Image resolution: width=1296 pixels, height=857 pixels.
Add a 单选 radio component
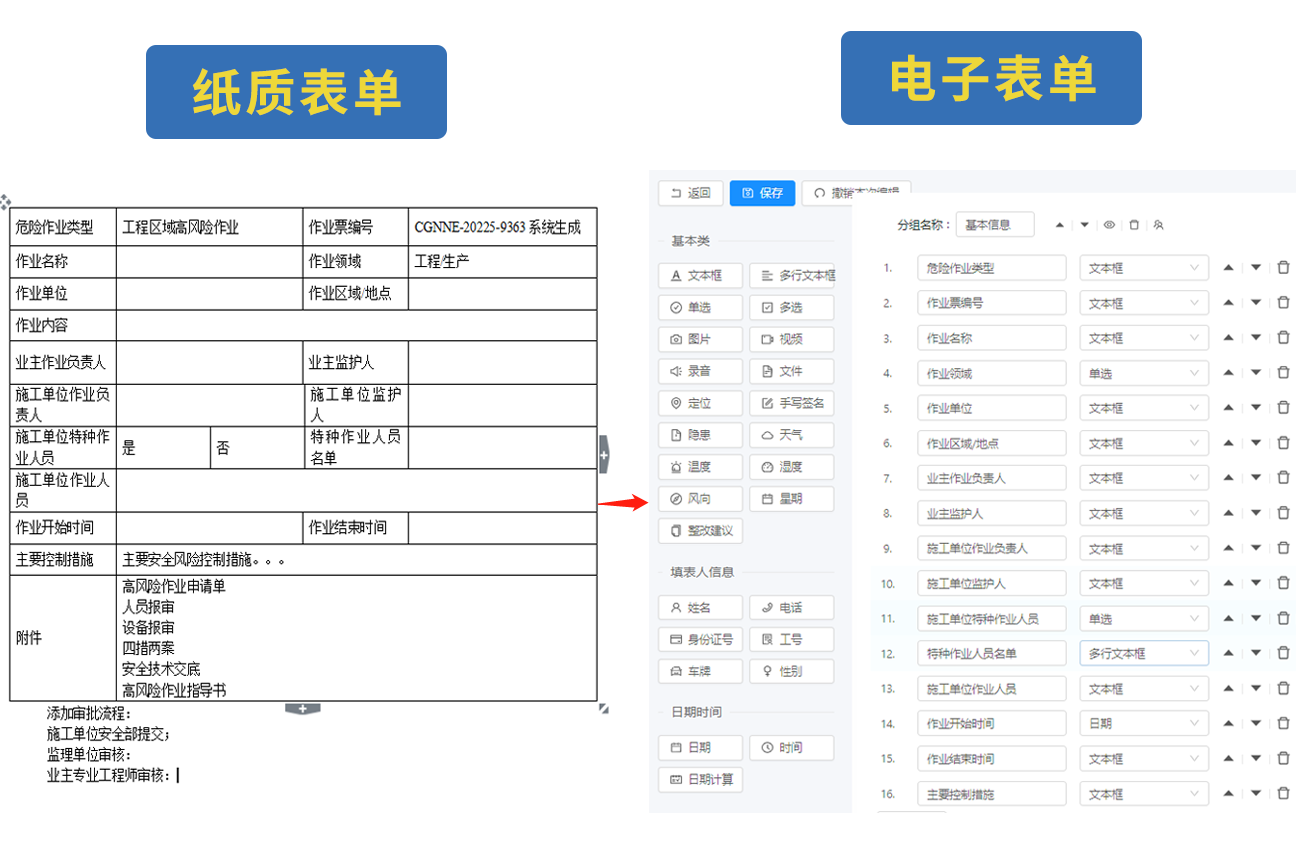click(700, 307)
